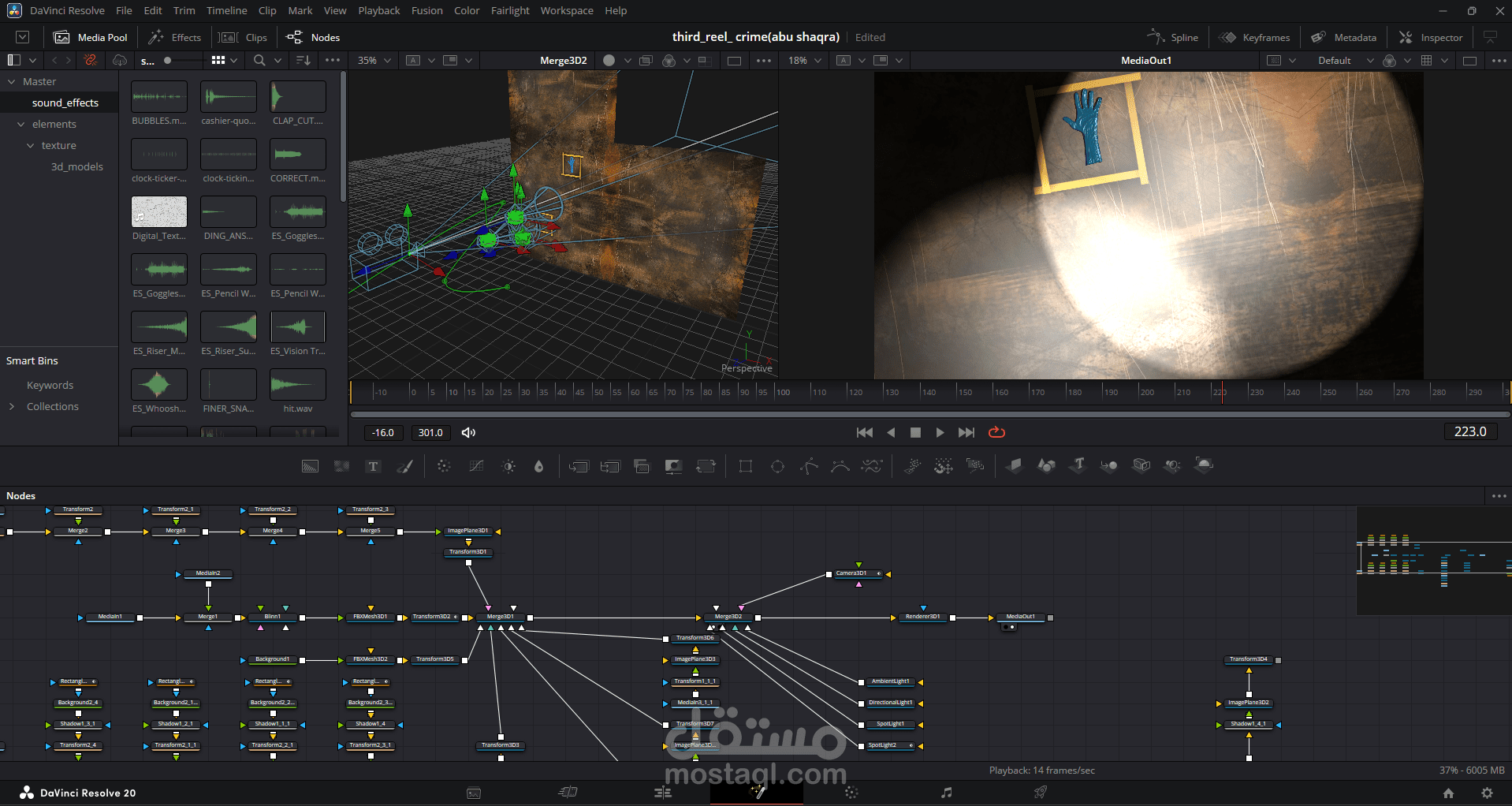Screen dimensions: 1512x806
Task: Add a Text+ node from toolbar
Action: point(374,466)
